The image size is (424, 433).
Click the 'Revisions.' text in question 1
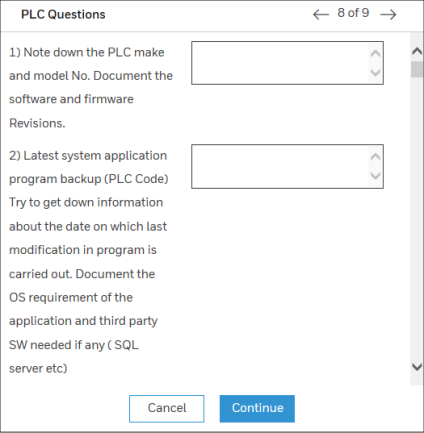point(37,123)
